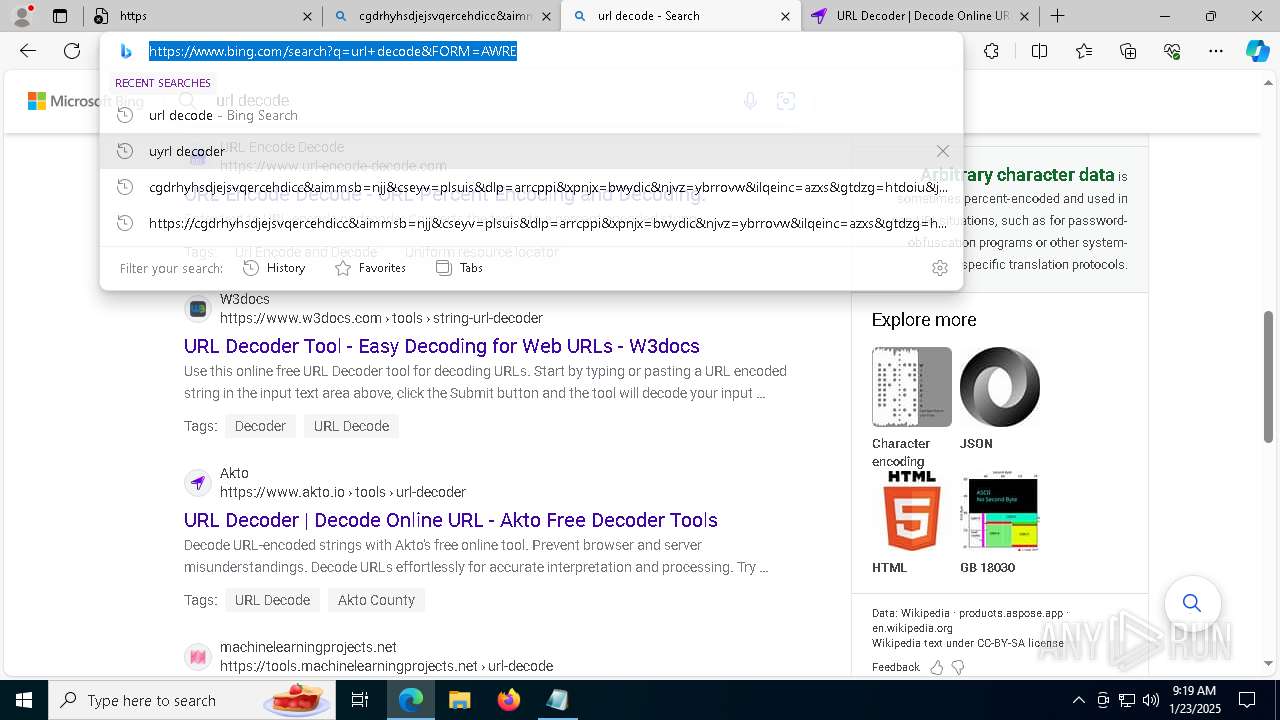Open search bar settings gear icon

(x=939, y=268)
